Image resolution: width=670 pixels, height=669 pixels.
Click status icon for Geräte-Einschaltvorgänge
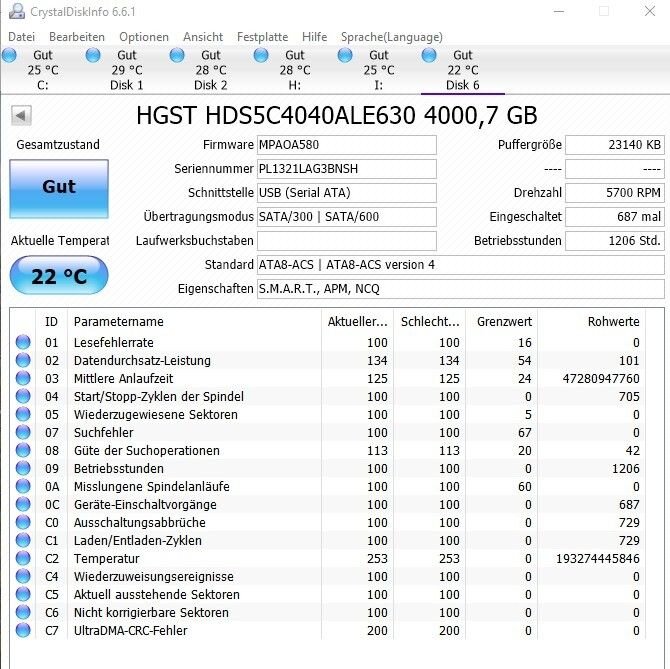[23, 504]
